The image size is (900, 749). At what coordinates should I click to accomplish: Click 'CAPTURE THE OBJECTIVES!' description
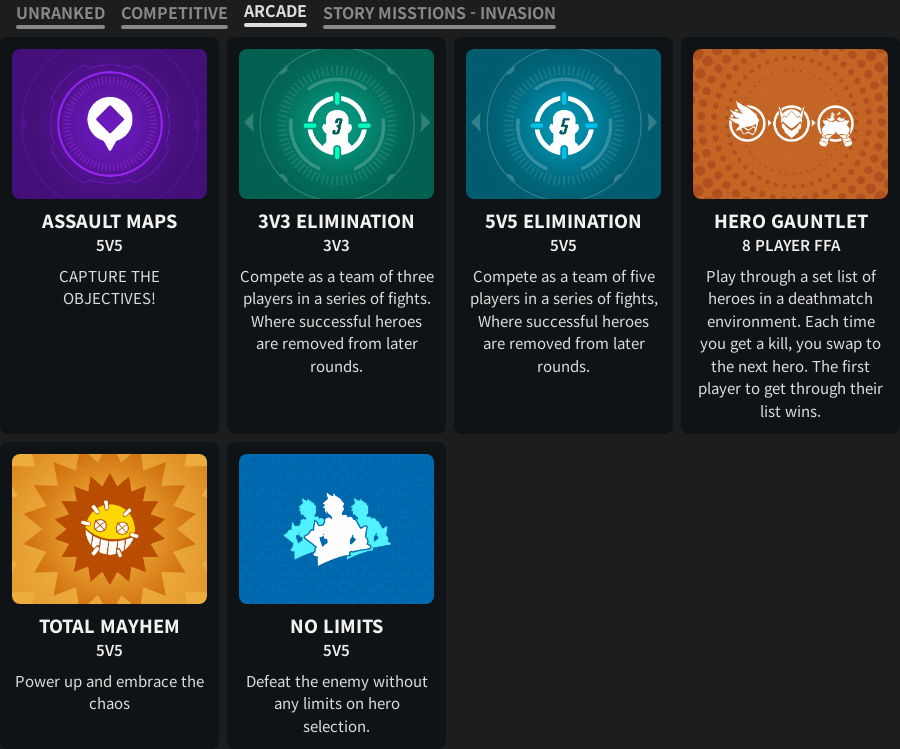(110, 288)
